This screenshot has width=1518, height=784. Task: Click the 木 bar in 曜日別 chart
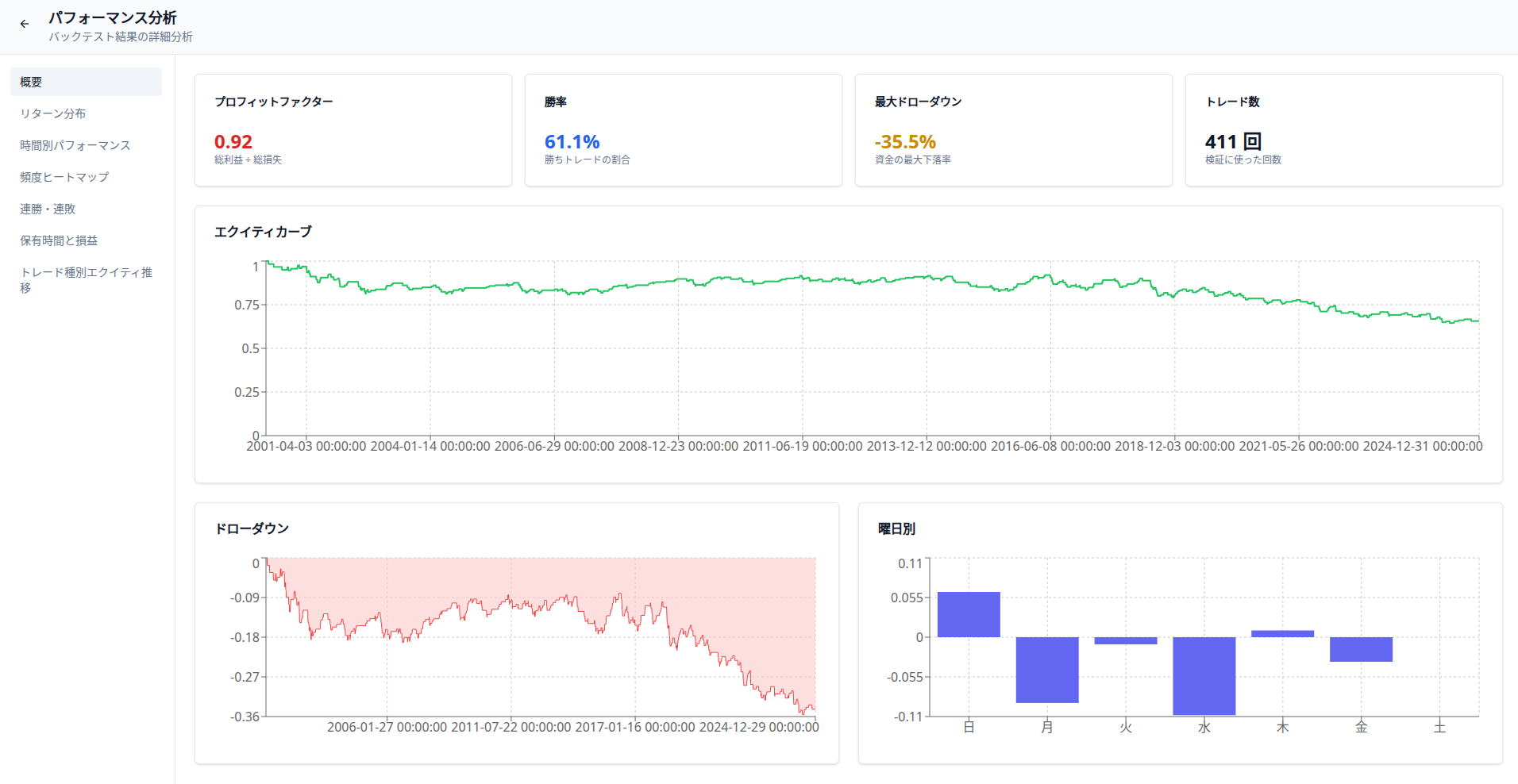pos(1282,633)
